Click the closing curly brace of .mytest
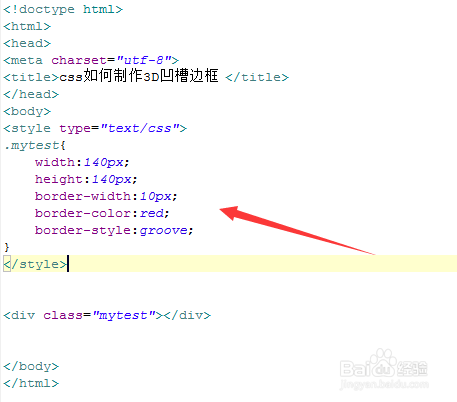The width and height of the screenshot is (457, 402). 7,247
